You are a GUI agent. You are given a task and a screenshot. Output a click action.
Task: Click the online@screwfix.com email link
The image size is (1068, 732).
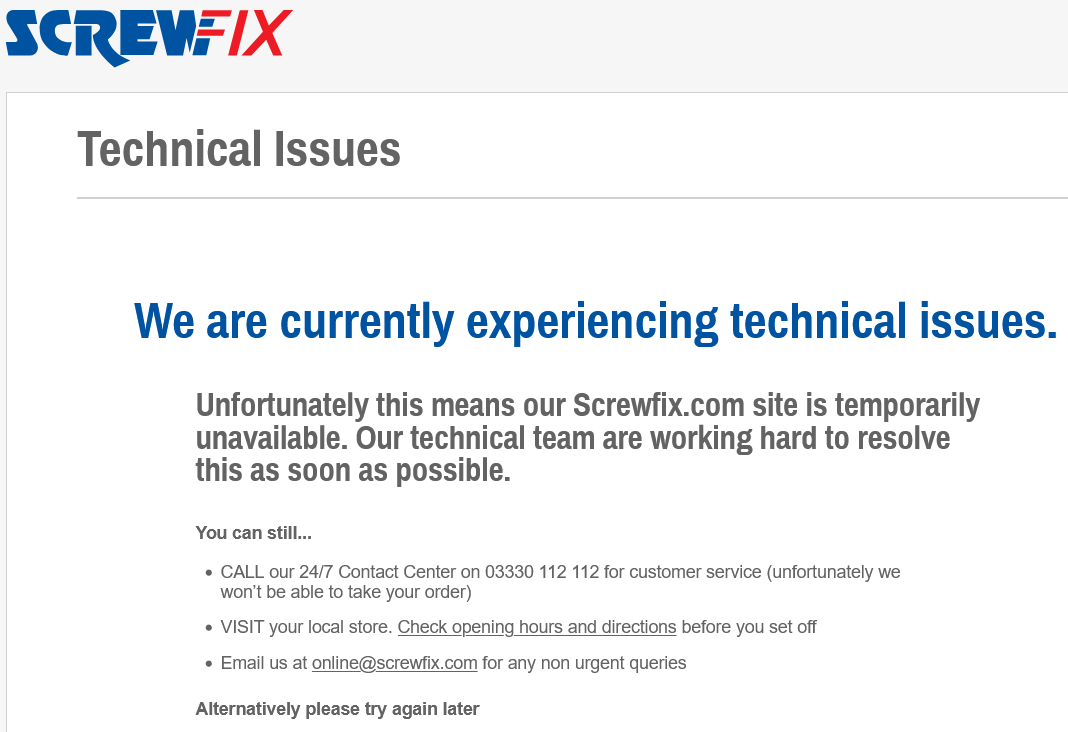click(394, 662)
